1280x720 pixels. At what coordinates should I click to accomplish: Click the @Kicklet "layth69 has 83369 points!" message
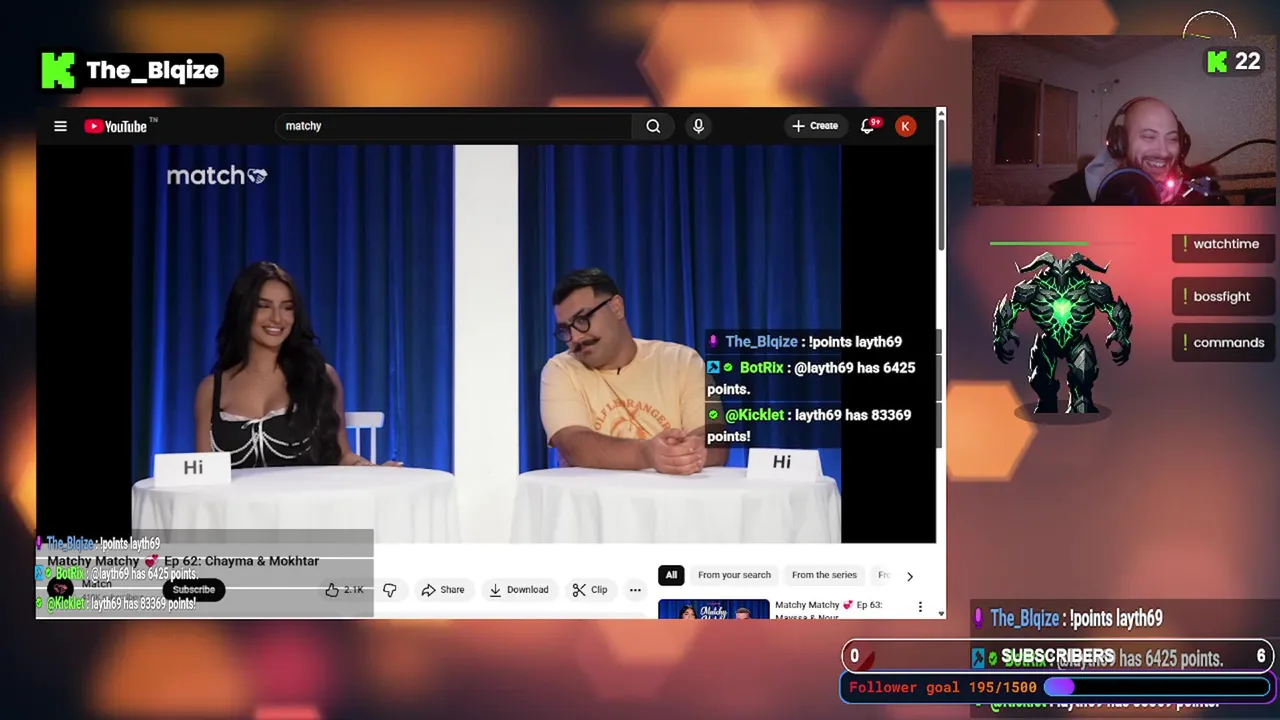coord(809,425)
